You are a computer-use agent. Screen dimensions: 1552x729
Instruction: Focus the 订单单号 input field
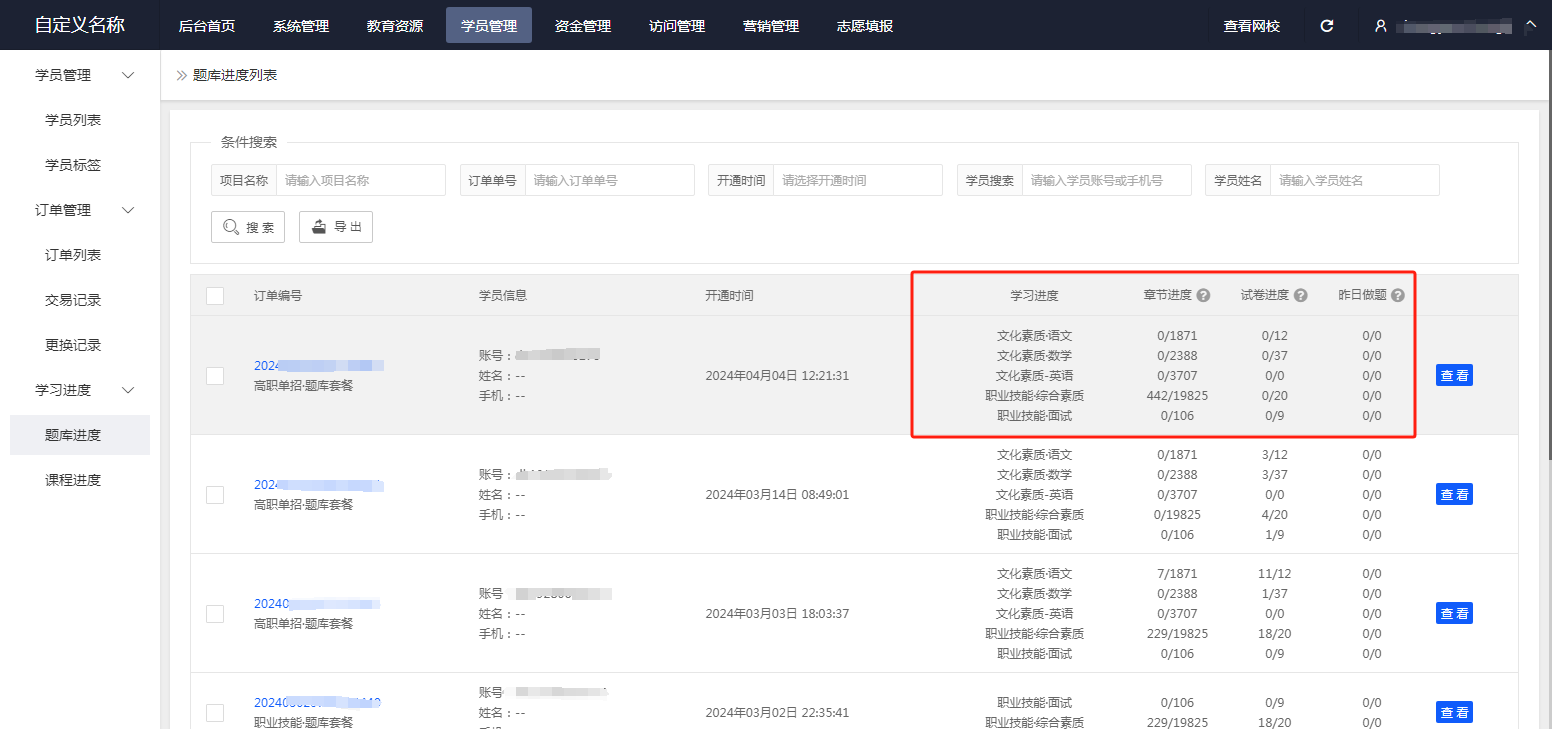click(609, 181)
